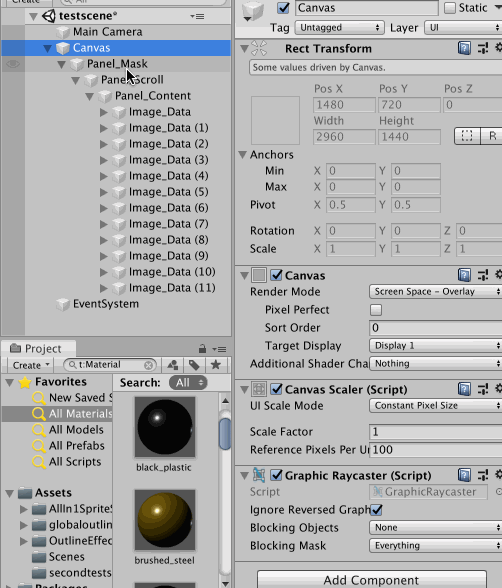
Task: Click the Unity logo beside testscene
Action: point(48,16)
